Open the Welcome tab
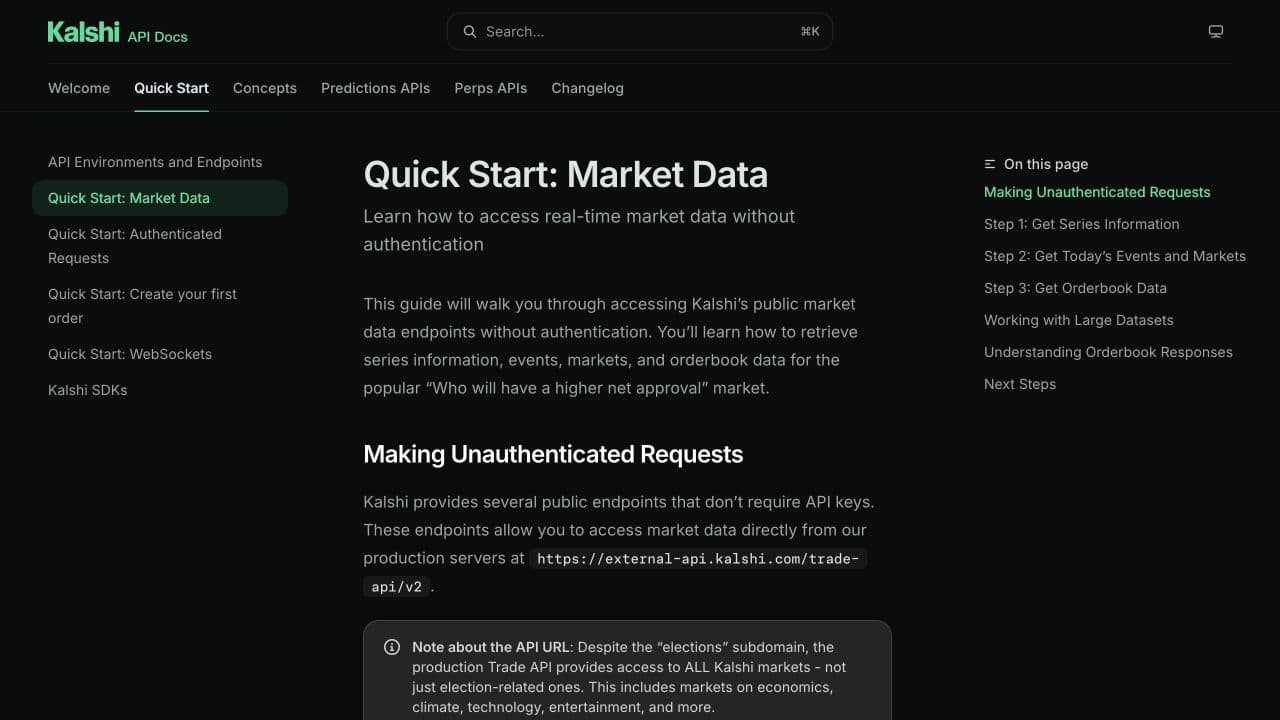Image resolution: width=1280 pixels, height=720 pixels. pyautogui.click(x=79, y=88)
